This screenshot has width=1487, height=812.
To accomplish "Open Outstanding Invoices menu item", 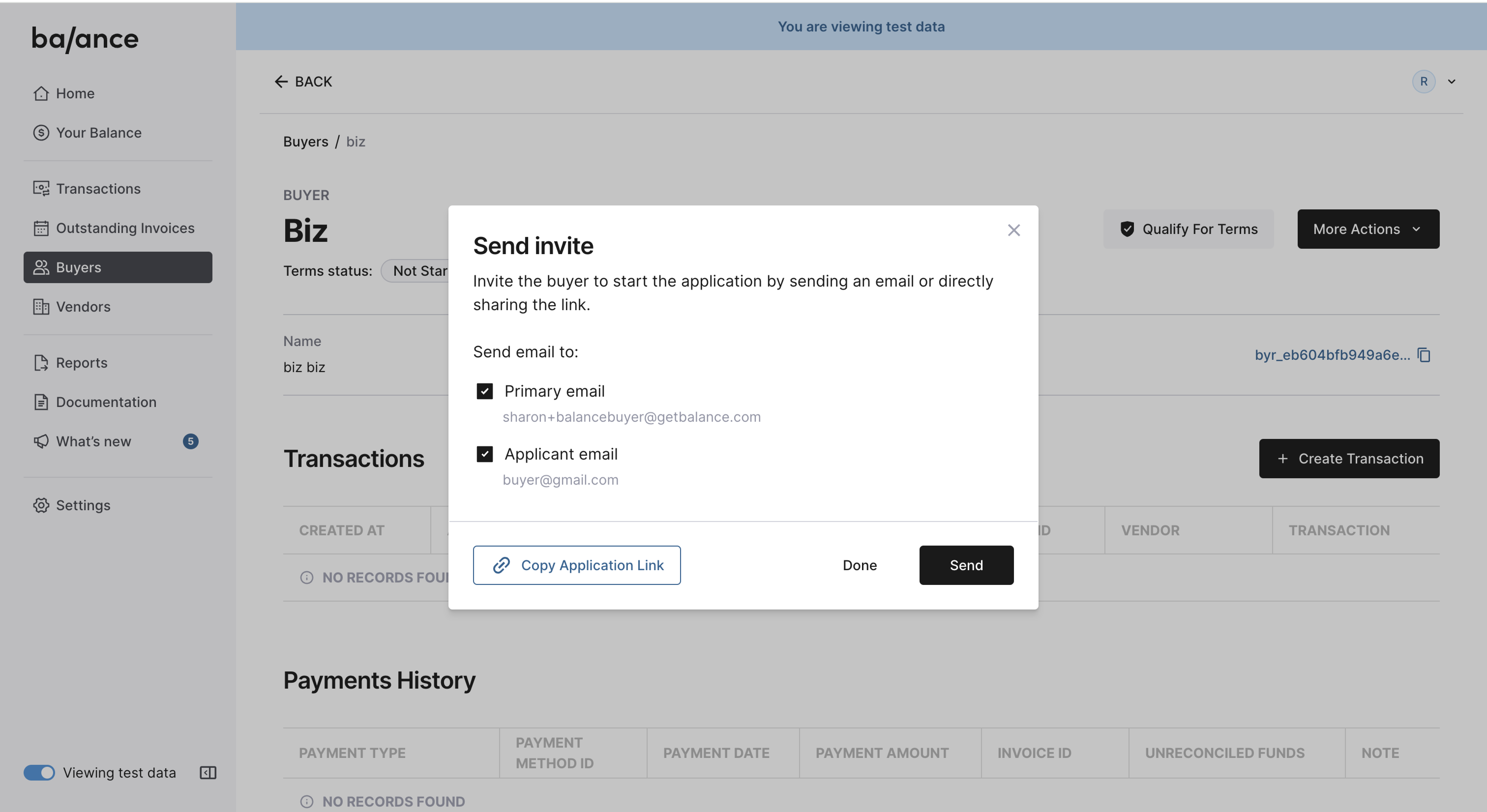I will pos(118,228).
